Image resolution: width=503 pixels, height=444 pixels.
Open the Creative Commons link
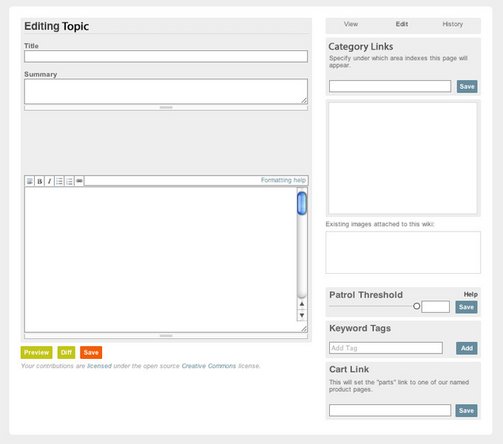click(209, 366)
